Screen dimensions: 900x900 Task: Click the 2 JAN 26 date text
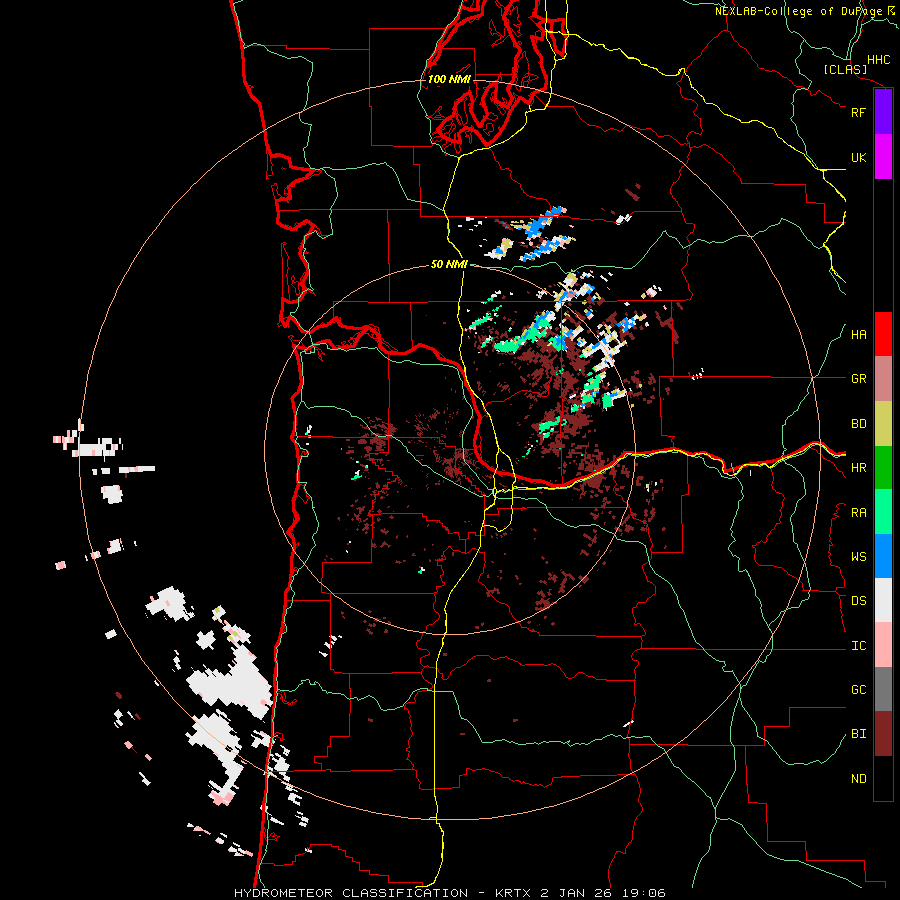point(576,893)
